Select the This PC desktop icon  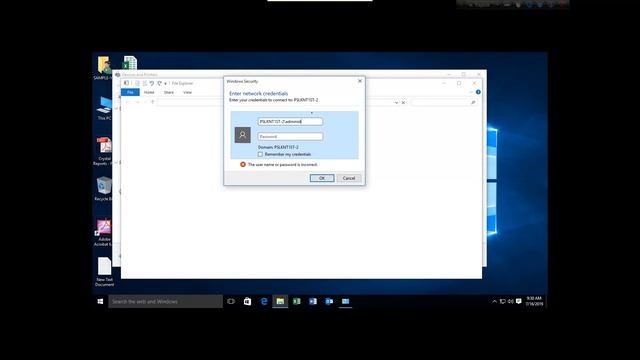104,108
